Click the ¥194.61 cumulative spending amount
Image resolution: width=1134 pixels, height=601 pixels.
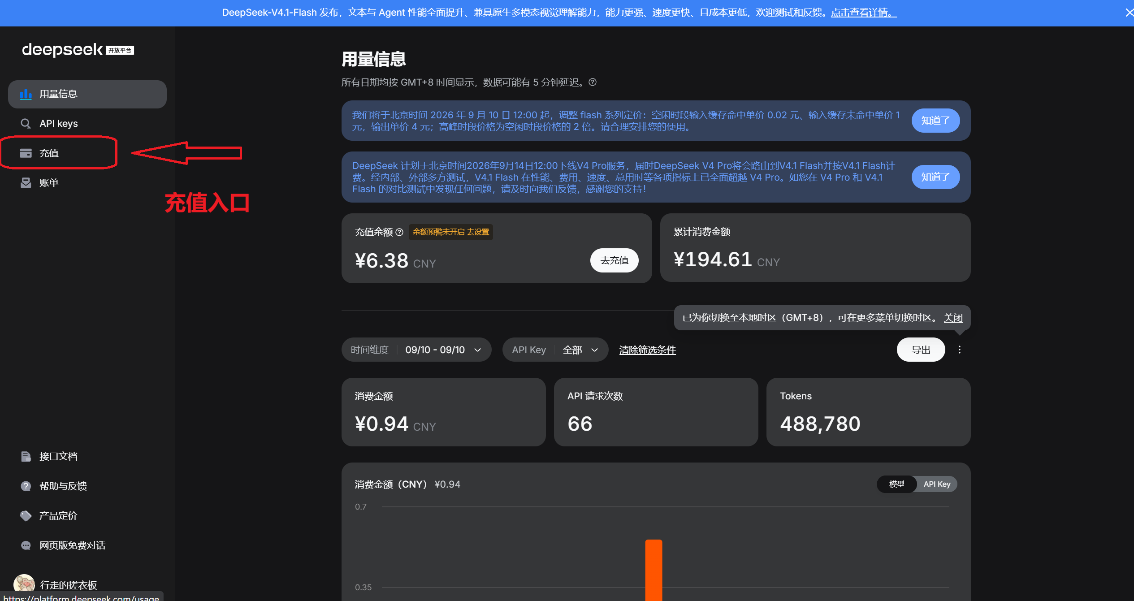pos(712,260)
